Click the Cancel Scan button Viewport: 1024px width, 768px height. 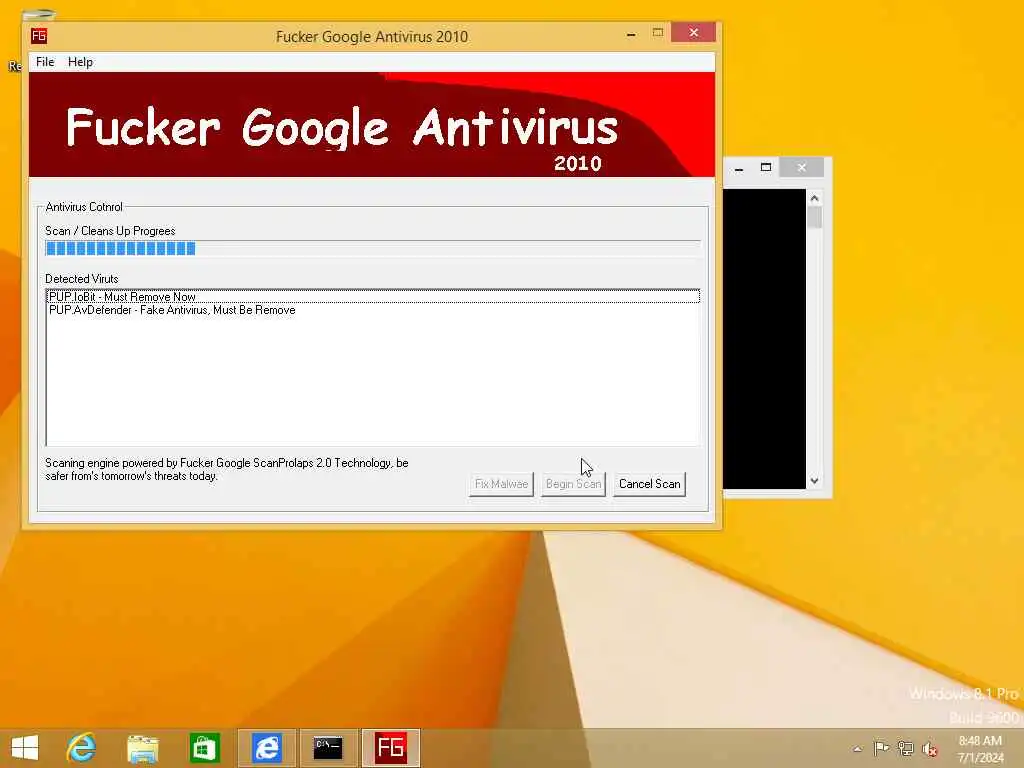649,484
